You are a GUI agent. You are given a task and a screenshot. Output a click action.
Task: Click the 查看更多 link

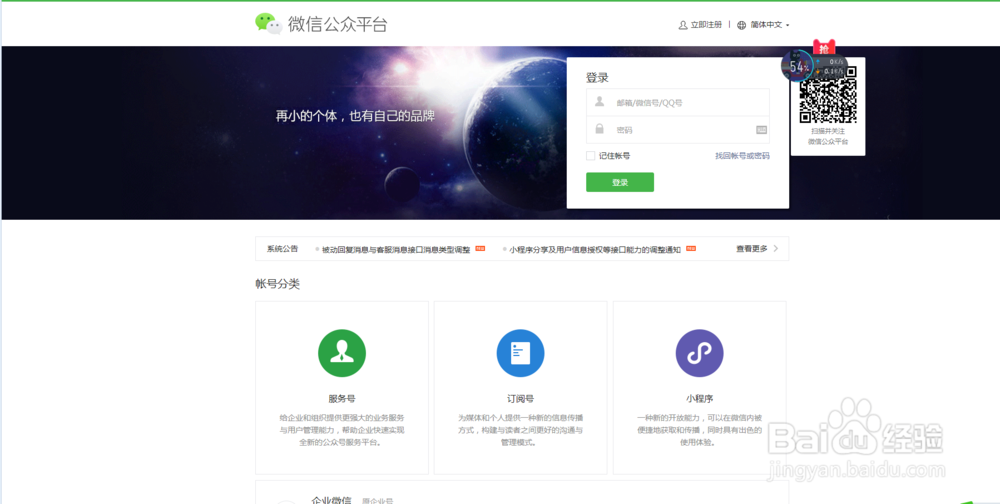coord(752,249)
